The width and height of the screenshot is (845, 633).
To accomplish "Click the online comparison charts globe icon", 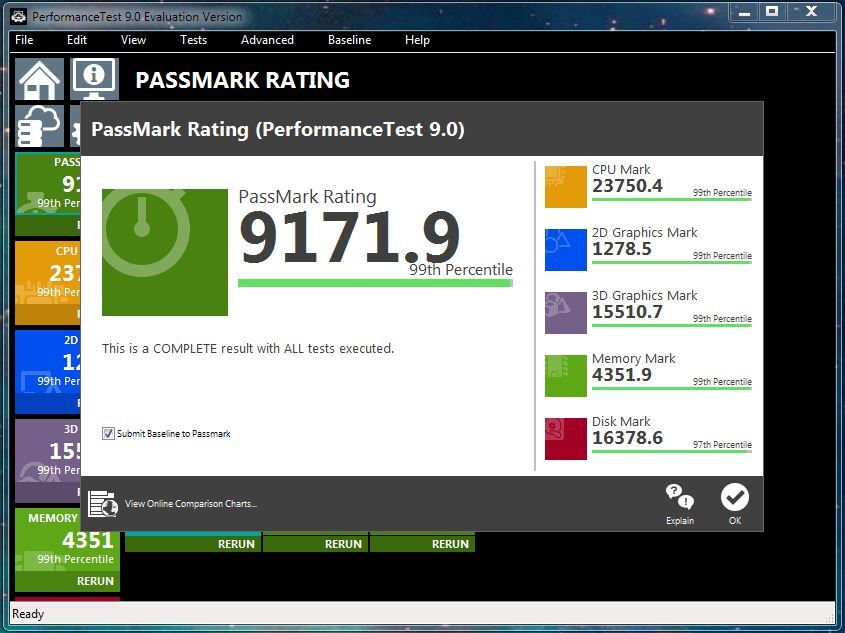I will (x=103, y=504).
